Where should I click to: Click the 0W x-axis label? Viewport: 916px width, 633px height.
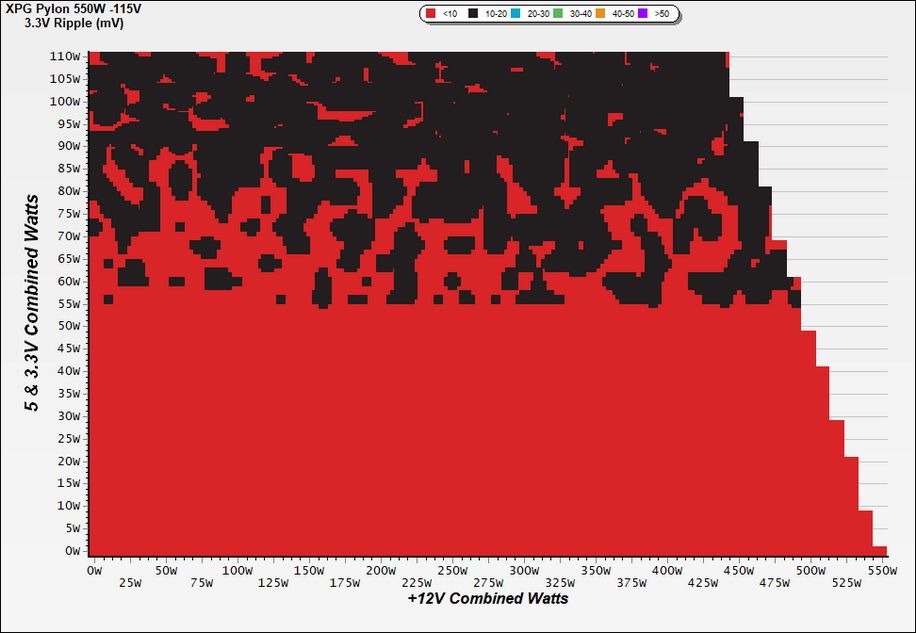tap(95, 571)
